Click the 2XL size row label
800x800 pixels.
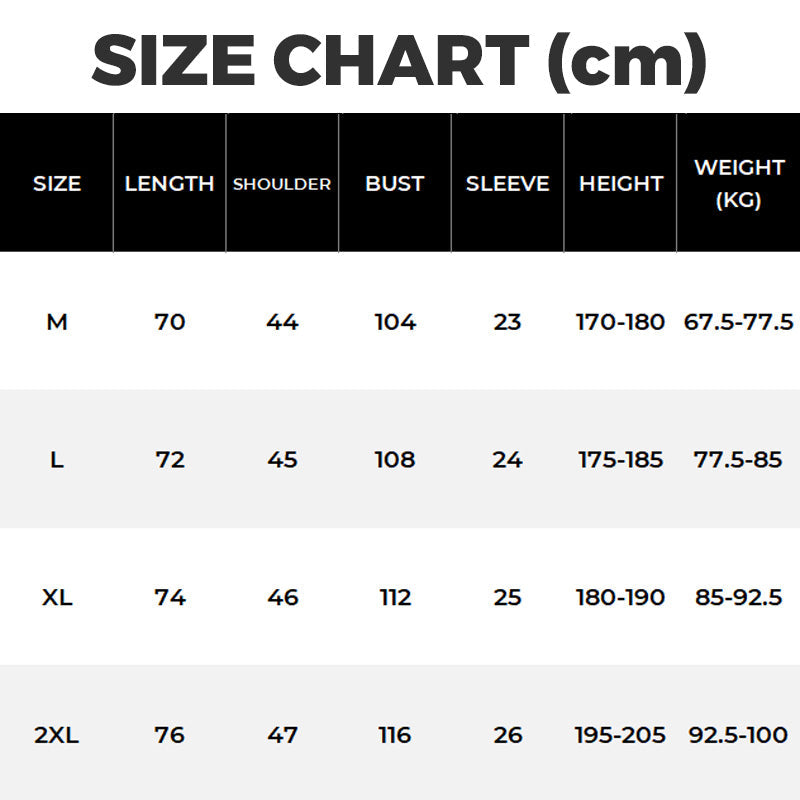click(57, 736)
